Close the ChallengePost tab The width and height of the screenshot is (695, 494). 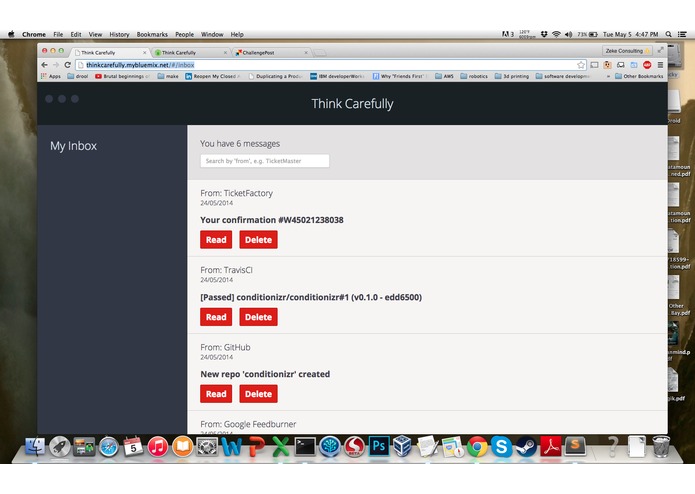coord(306,52)
